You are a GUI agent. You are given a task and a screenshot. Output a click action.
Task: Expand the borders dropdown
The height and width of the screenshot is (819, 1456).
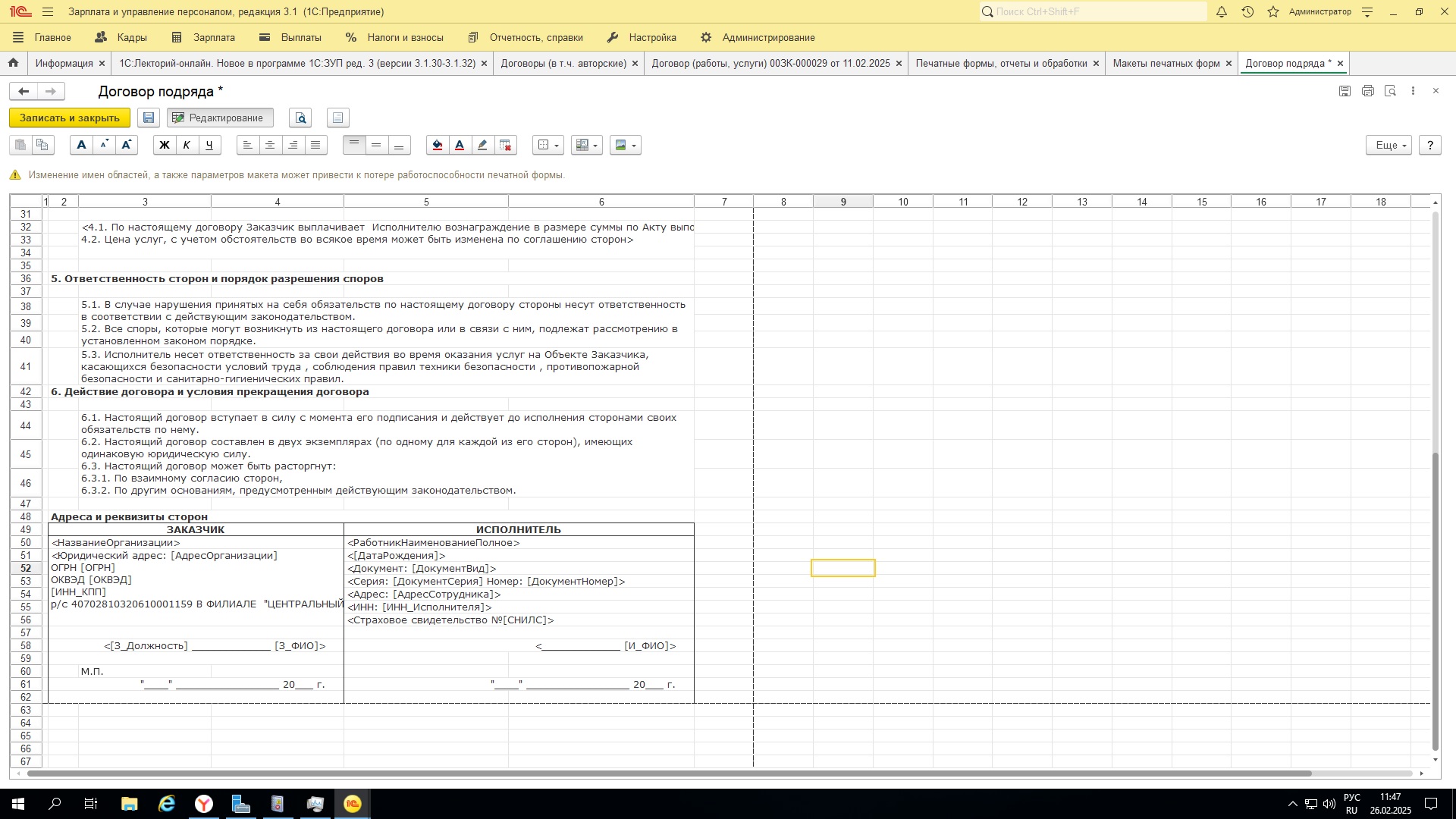click(548, 145)
